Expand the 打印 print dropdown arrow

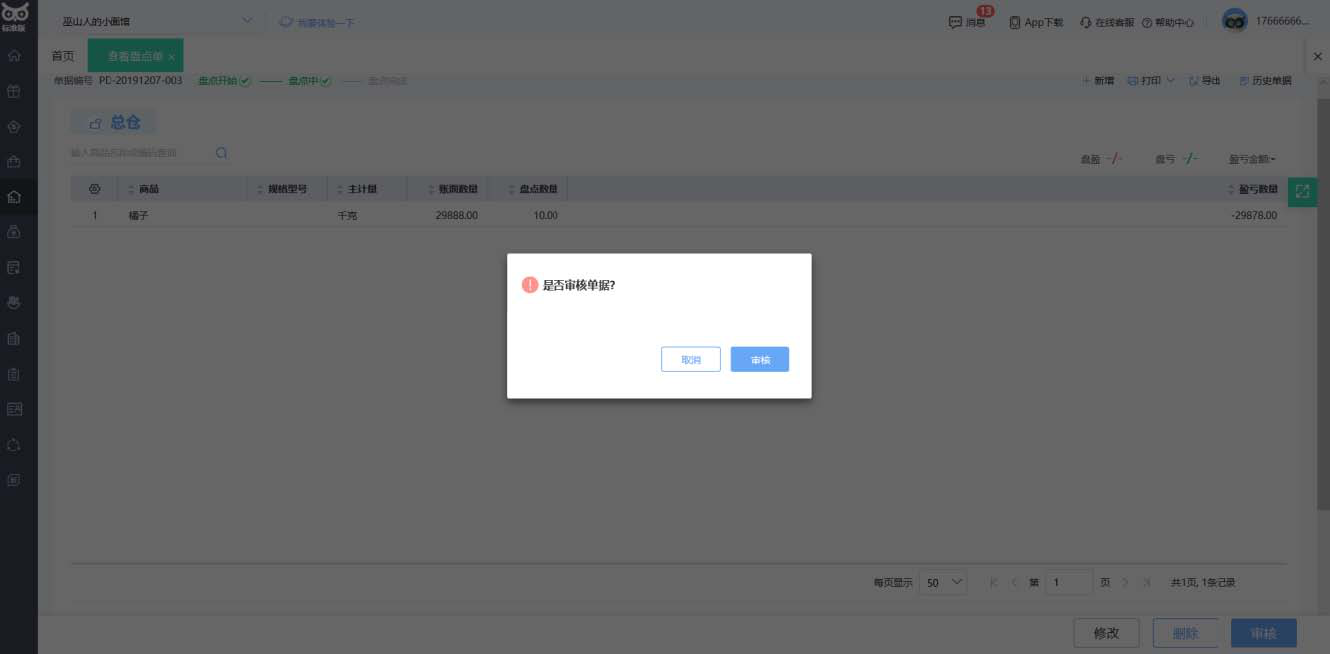[x=1170, y=80]
